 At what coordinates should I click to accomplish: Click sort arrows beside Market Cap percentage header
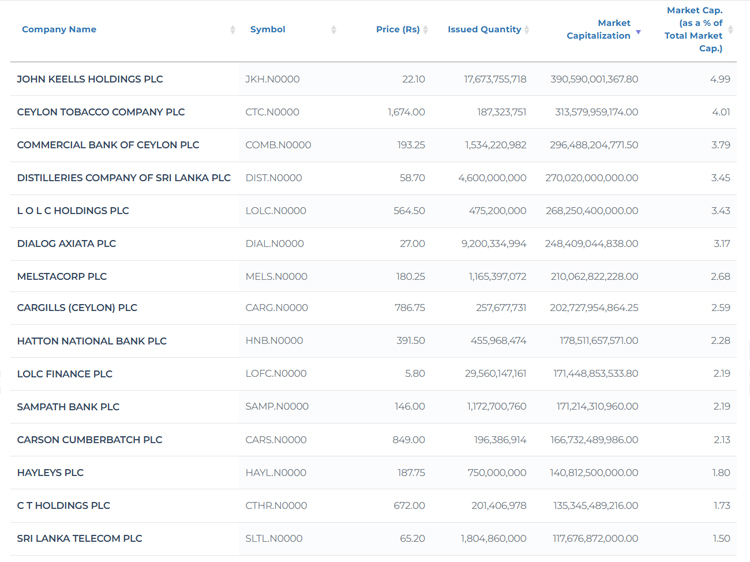point(730,30)
